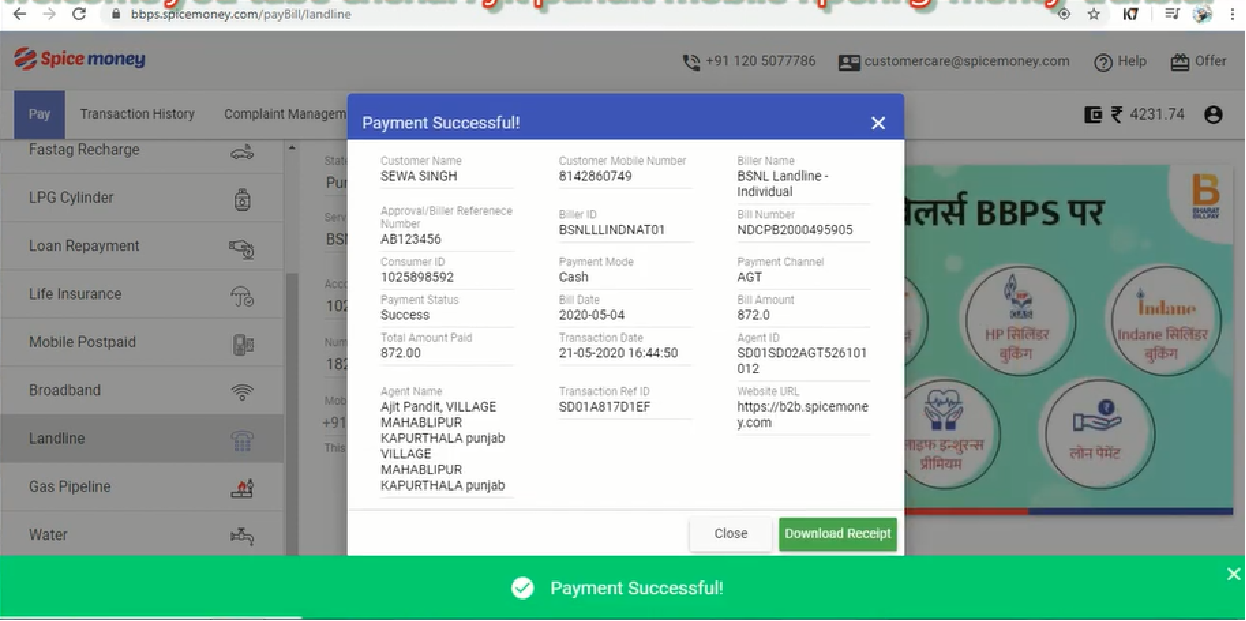The image size is (1246, 621).
Task: Click the Water tap icon
Action: click(242, 535)
